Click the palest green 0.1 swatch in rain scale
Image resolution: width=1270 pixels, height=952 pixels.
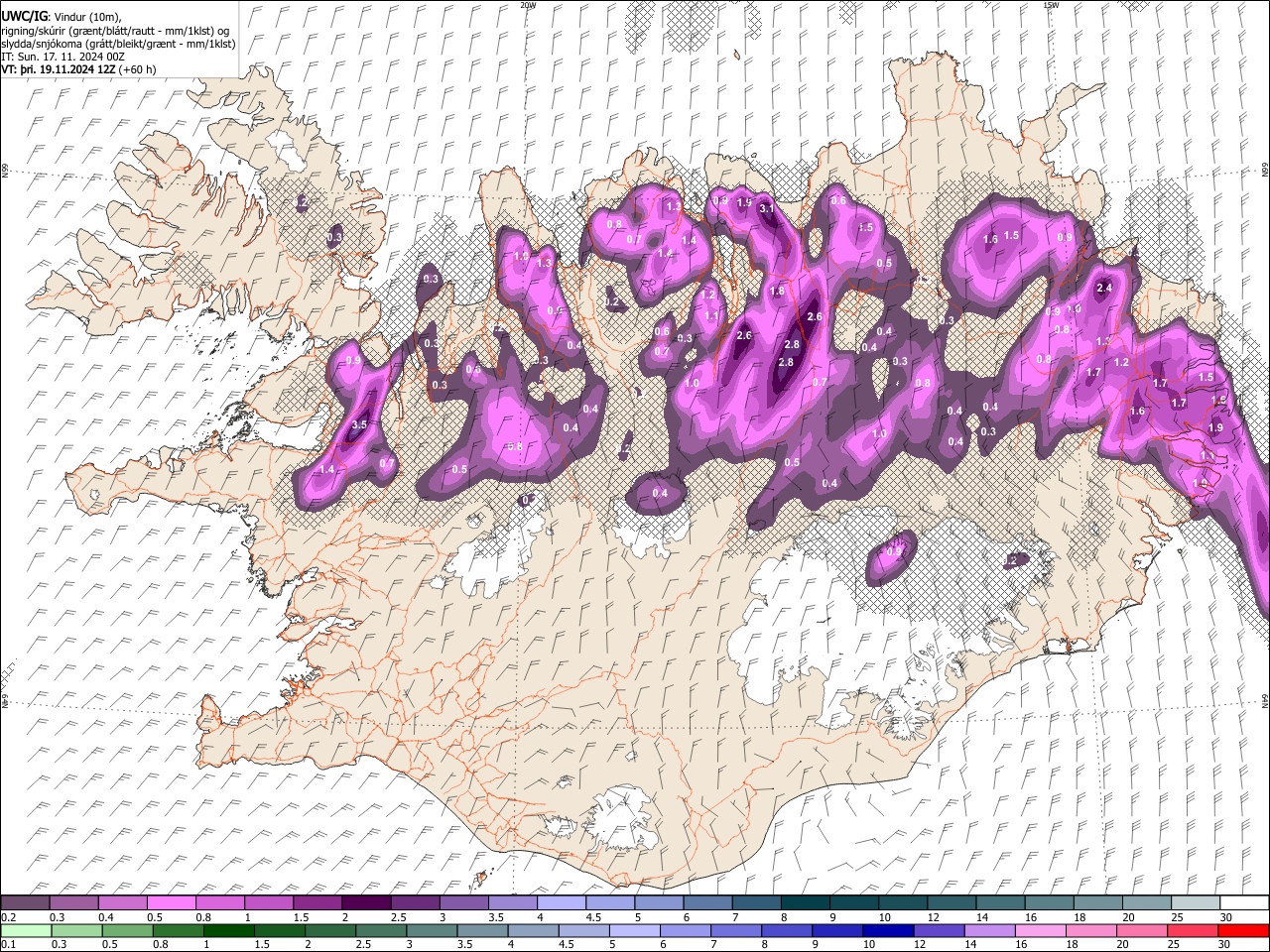26,930
